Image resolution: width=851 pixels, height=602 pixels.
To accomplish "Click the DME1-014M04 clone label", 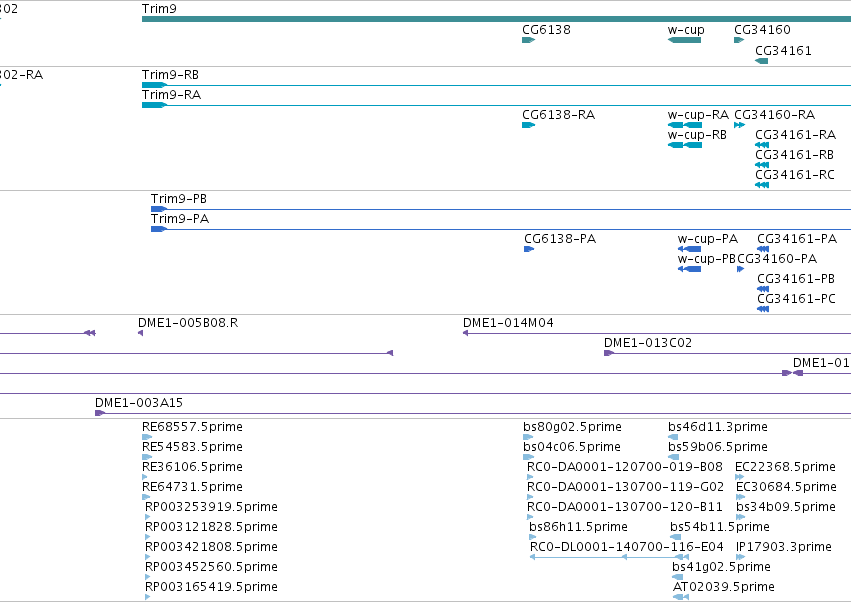I will pos(508,323).
